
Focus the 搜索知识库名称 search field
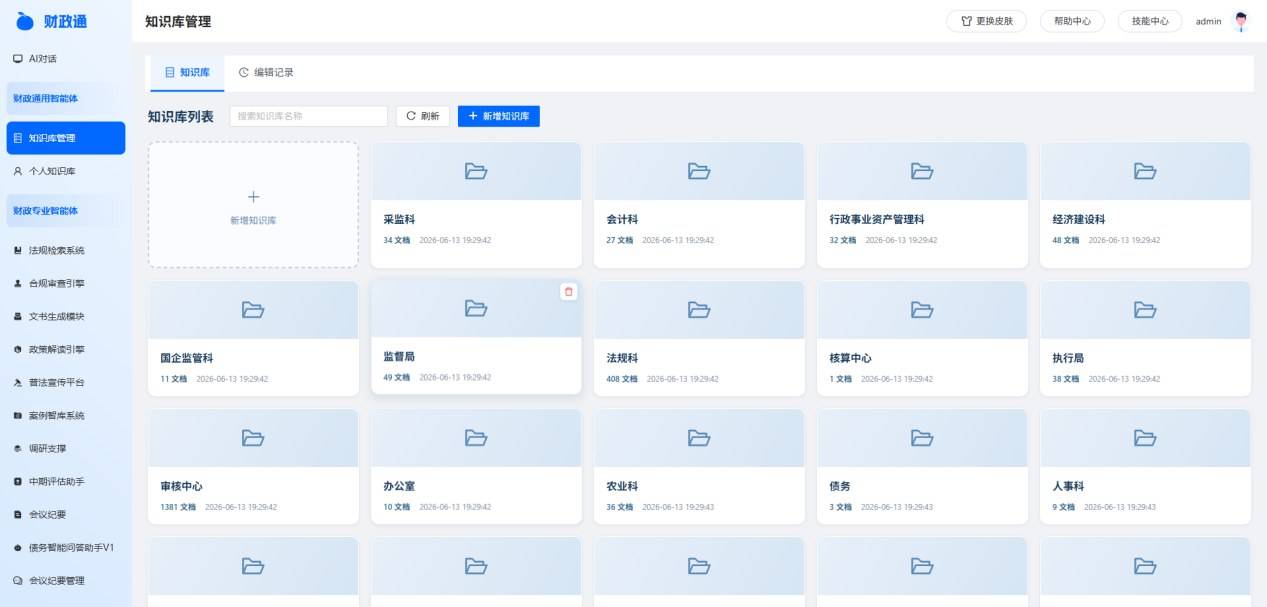(309, 116)
